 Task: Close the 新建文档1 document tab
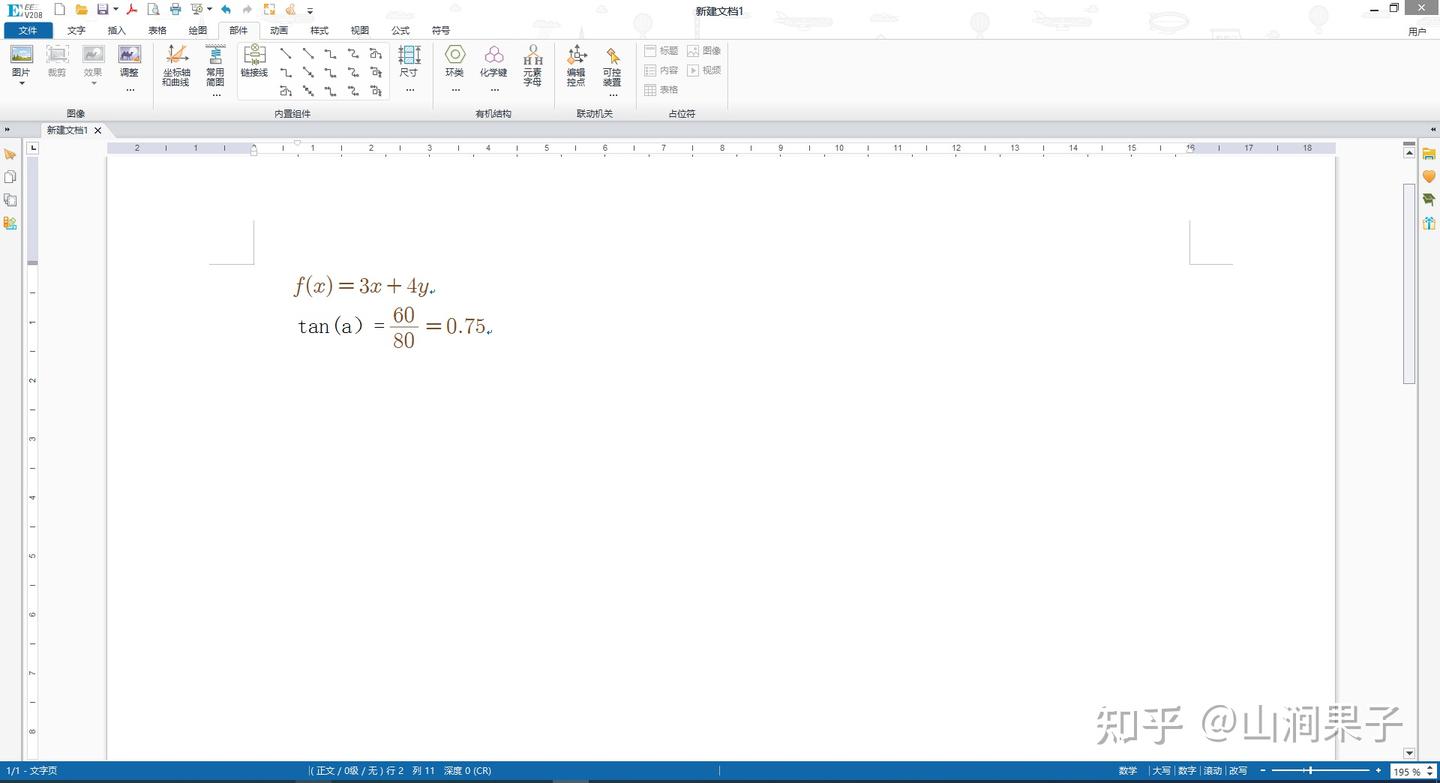coord(98,131)
